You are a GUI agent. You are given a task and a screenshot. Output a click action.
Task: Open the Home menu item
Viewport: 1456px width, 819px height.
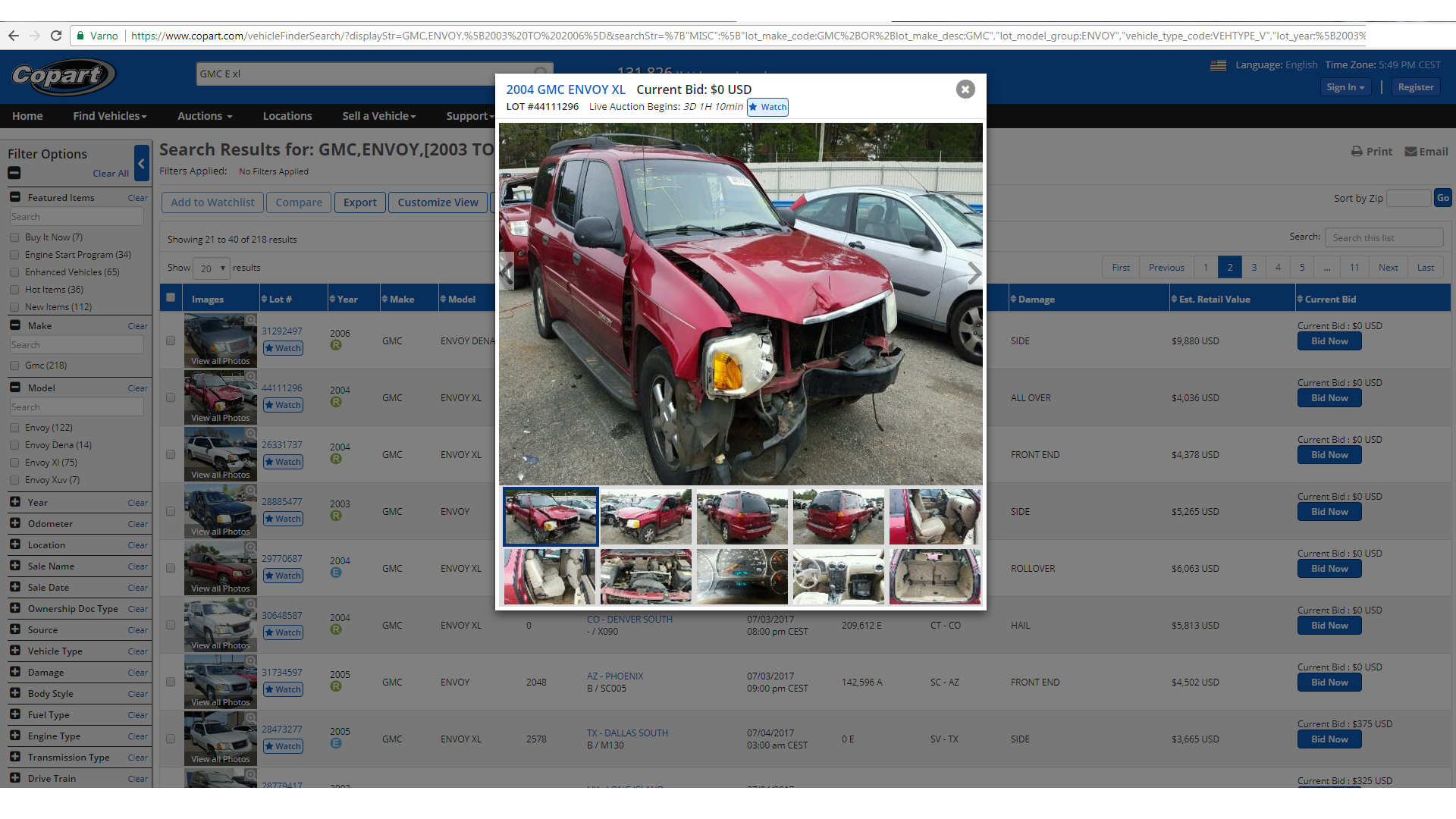[27, 116]
